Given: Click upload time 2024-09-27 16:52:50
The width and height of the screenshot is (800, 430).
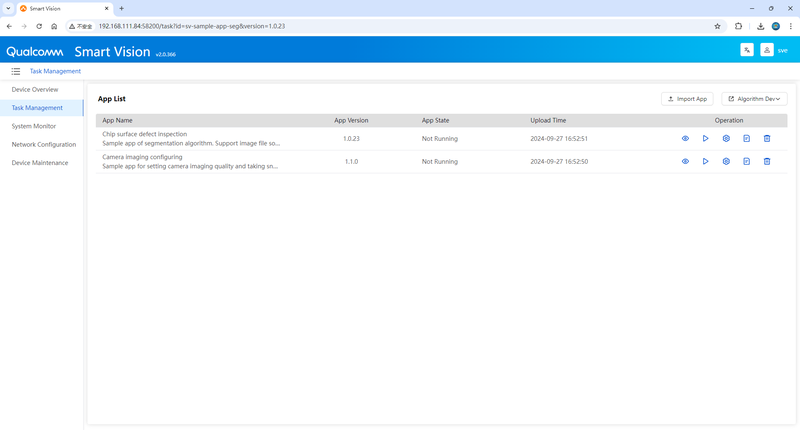Looking at the screenshot, I should tap(559, 162).
